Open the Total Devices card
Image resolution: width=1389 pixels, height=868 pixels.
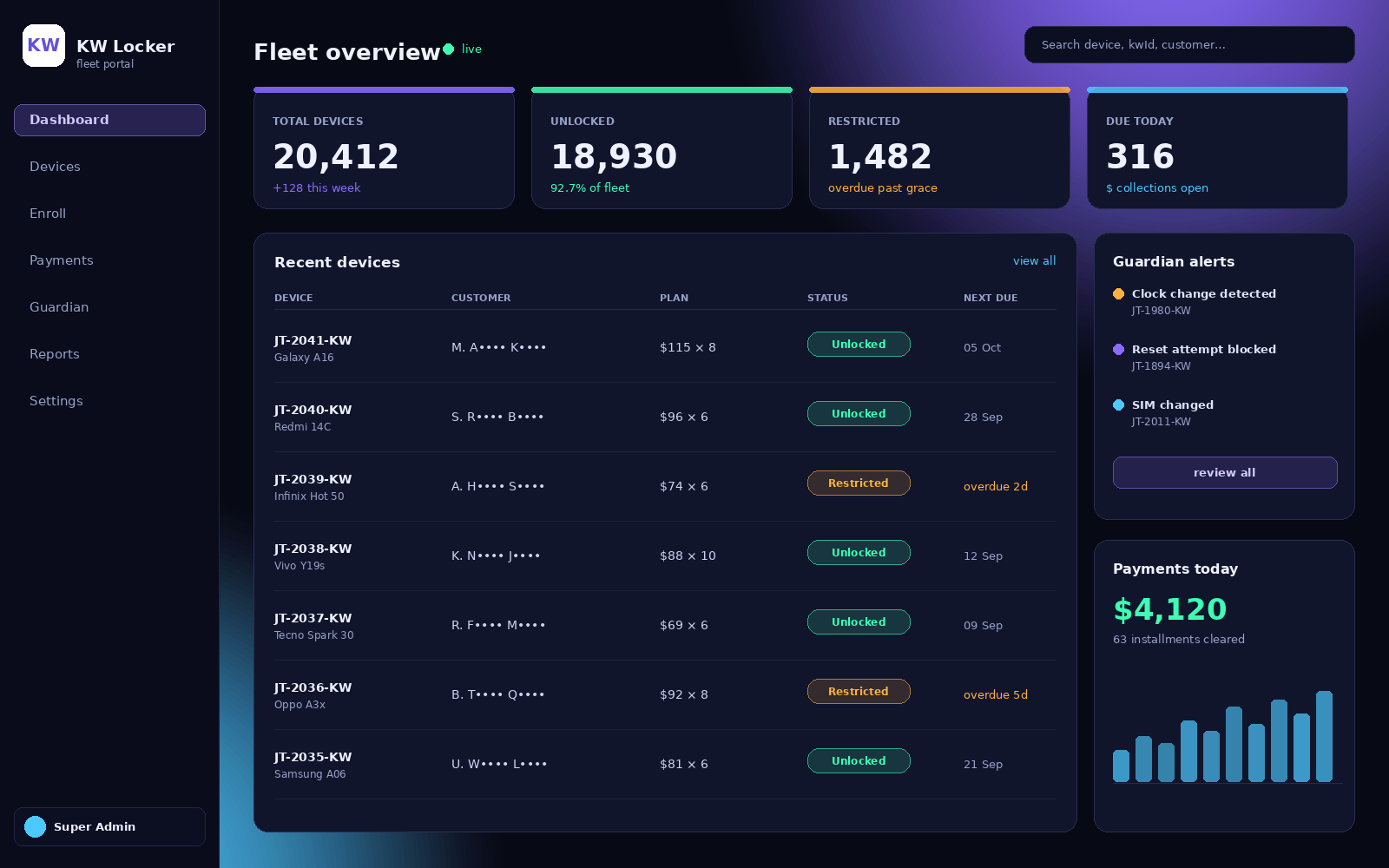tap(384, 148)
